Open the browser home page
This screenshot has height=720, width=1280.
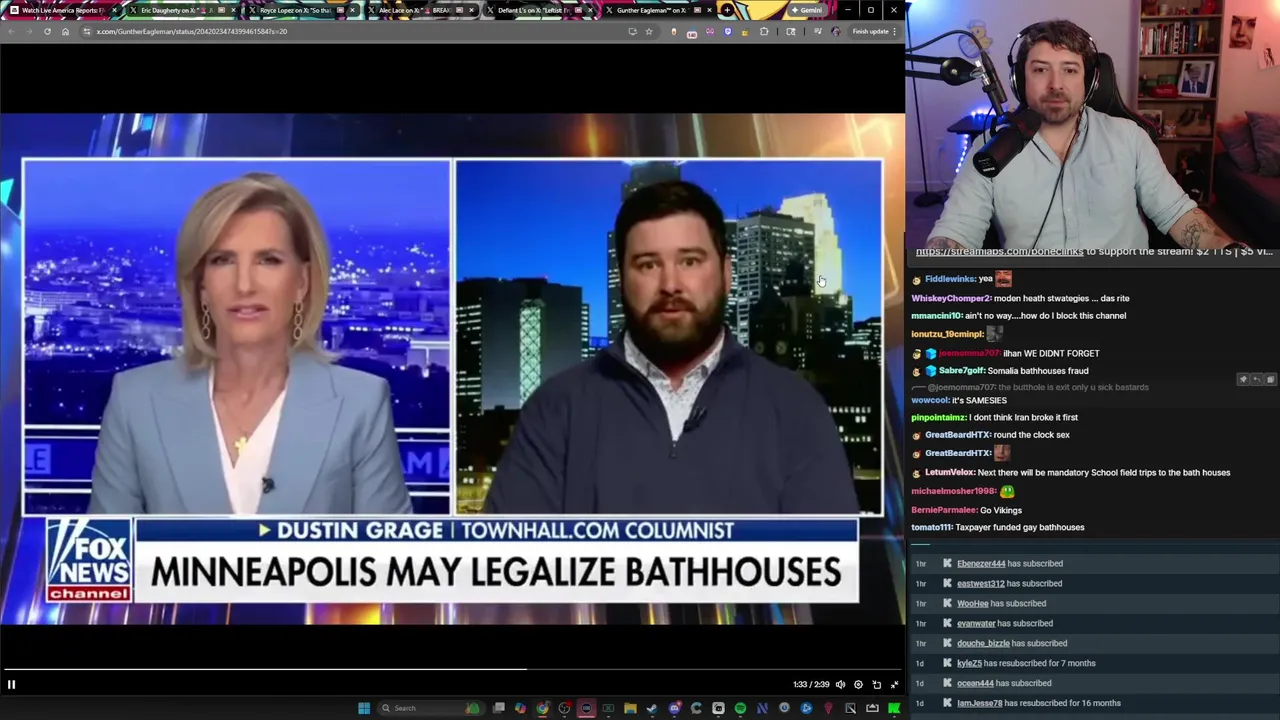(x=65, y=31)
